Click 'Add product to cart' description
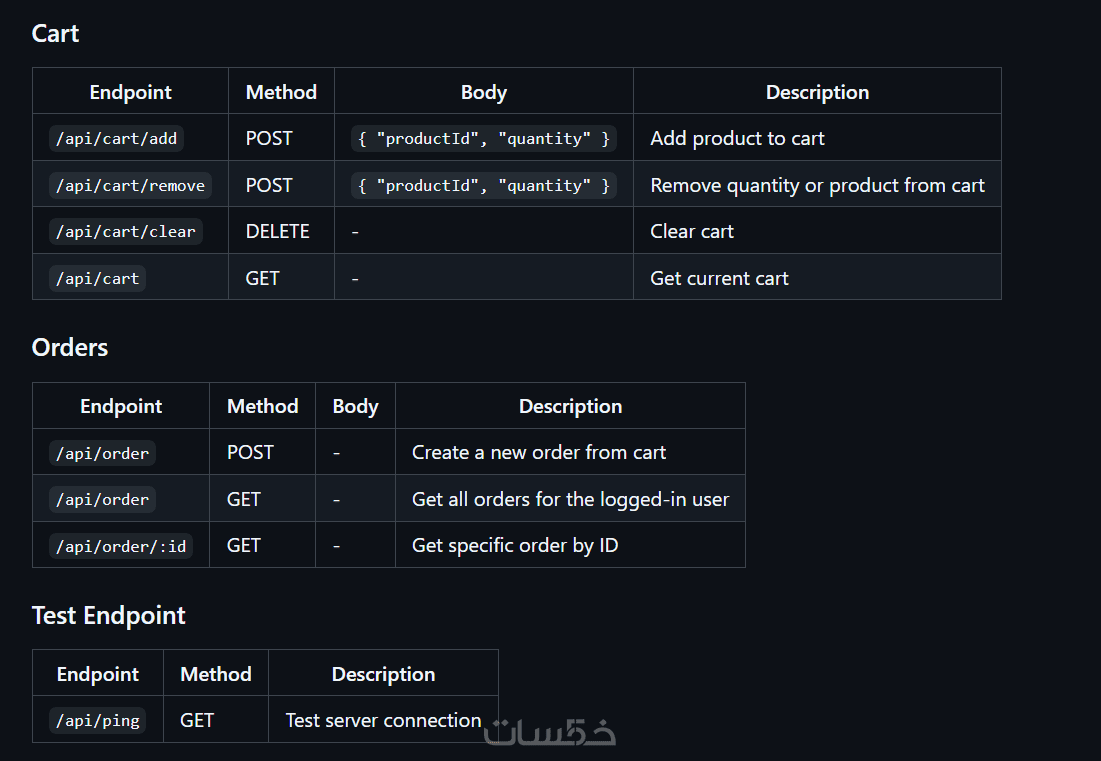The height and width of the screenshot is (761, 1101). point(737,139)
